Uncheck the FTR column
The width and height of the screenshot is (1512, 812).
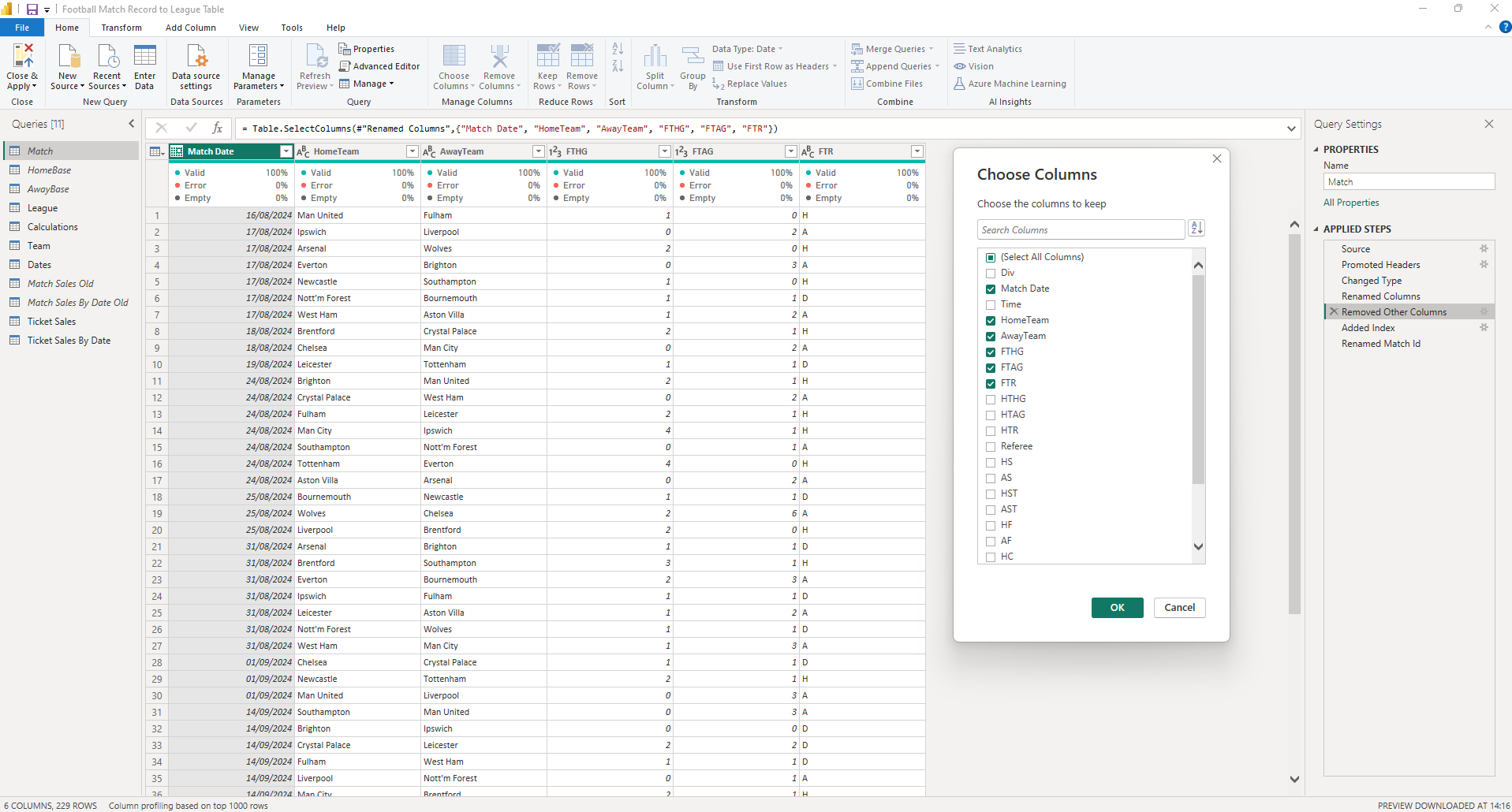pyautogui.click(x=991, y=383)
